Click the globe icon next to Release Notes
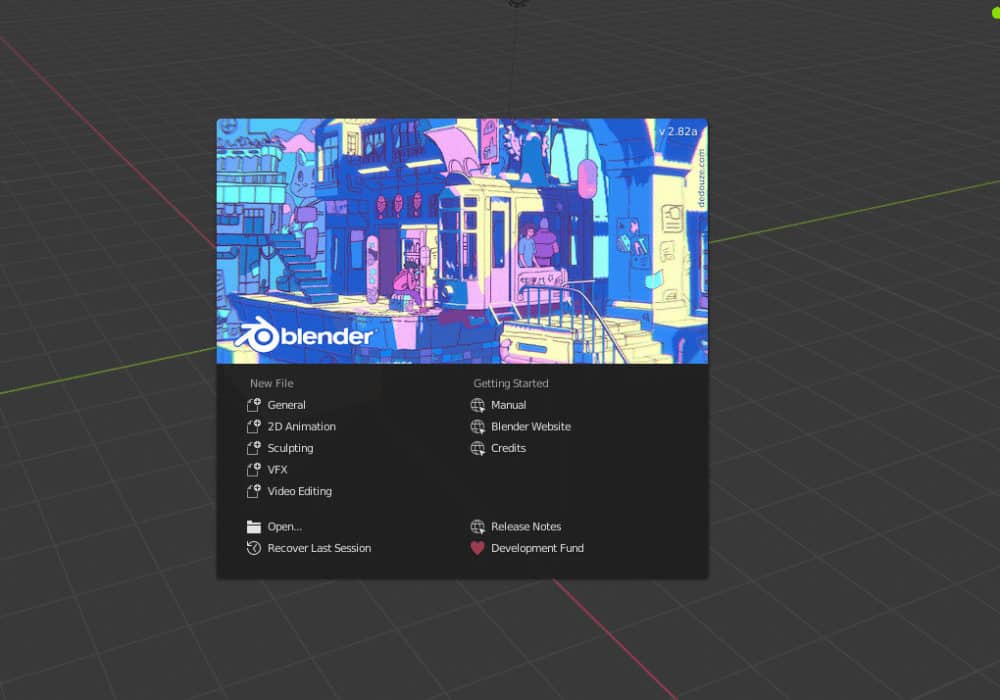 [478, 526]
